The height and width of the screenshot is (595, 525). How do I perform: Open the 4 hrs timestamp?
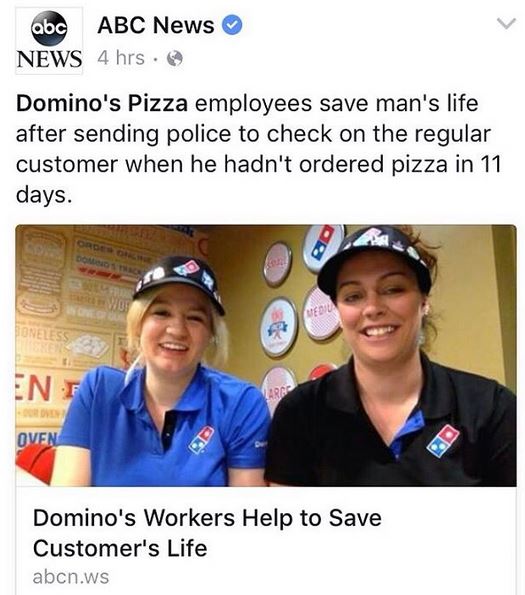tap(121, 58)
